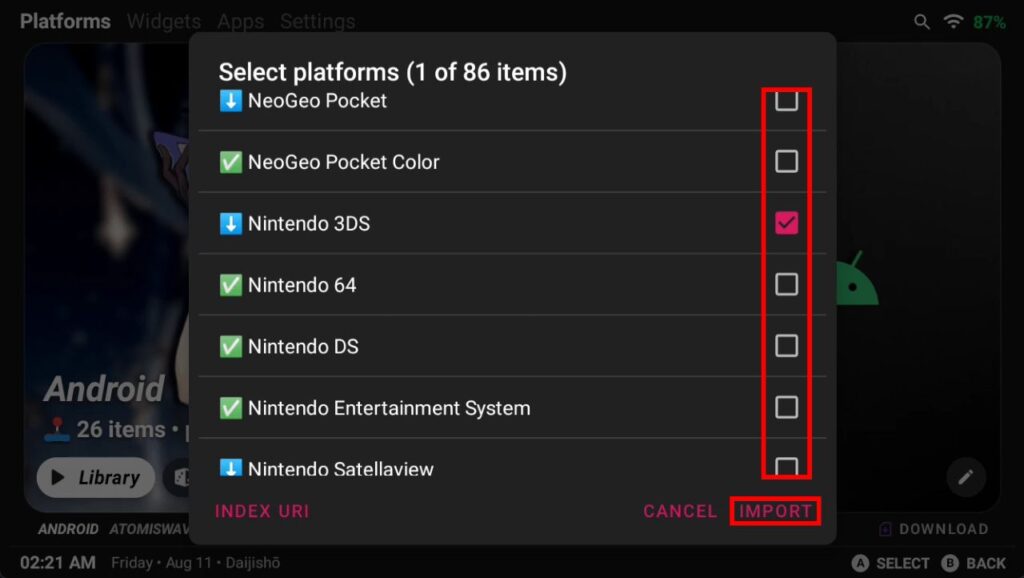Select the Nintendo DS checkbox

787,346
